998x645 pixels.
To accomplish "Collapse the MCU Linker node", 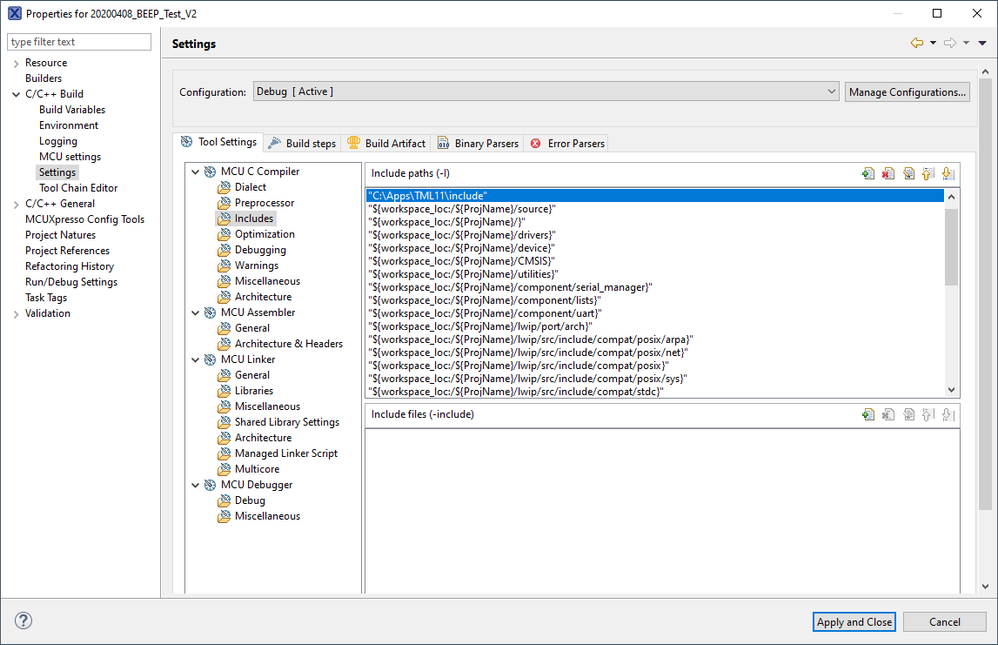I will tap(195, 360).
